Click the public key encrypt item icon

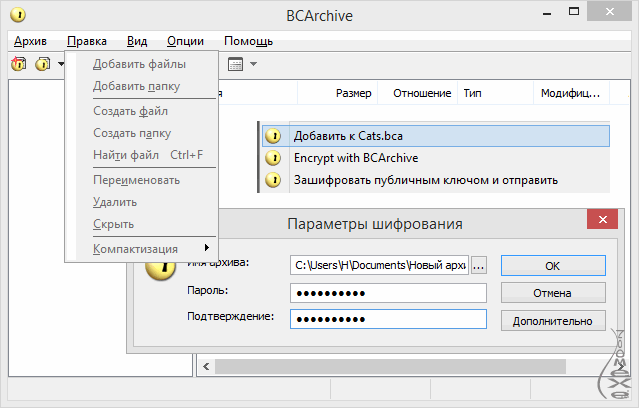pyautogui.click(x=273, y=181)
